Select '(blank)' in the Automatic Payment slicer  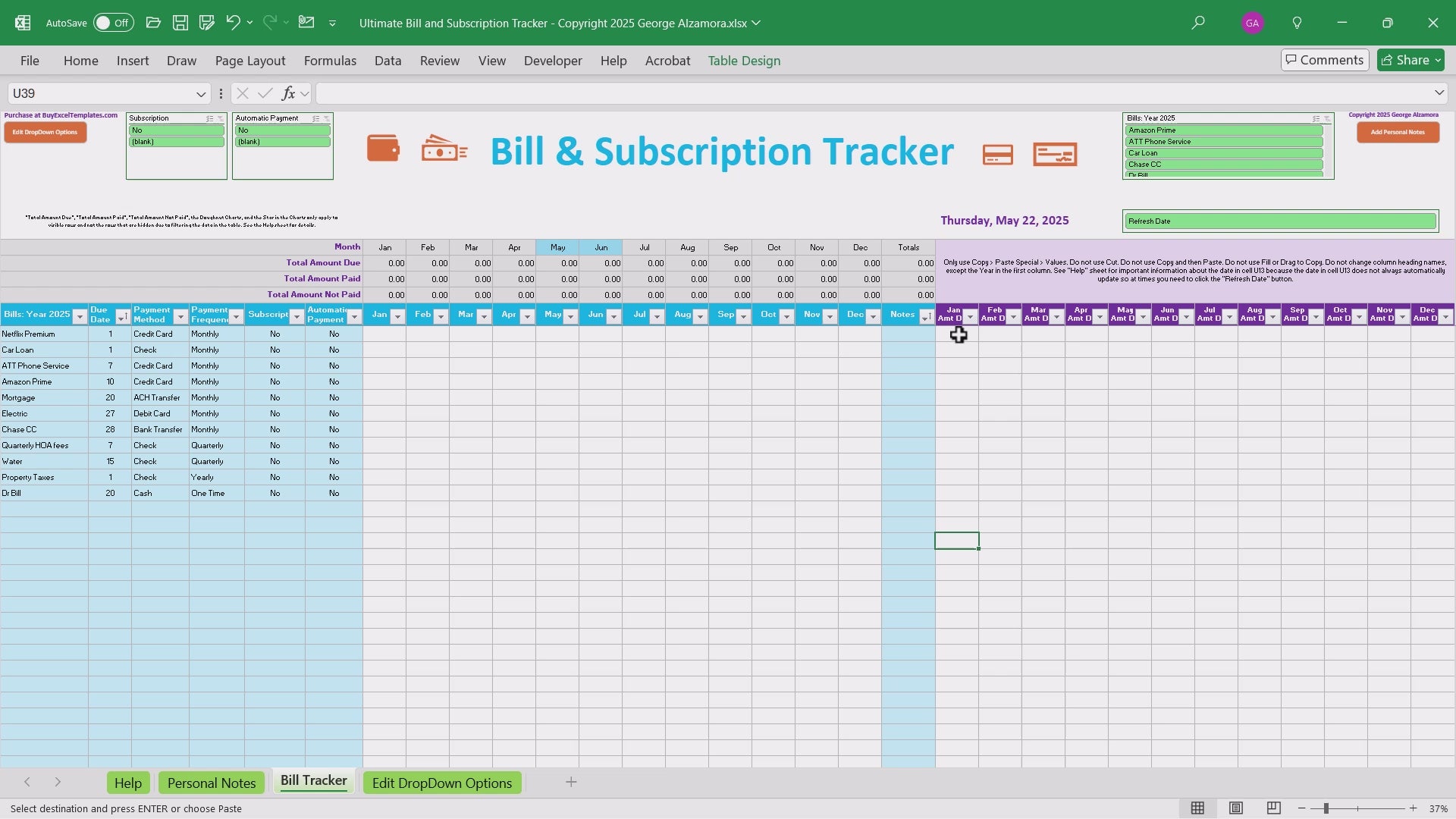(283, 142)
